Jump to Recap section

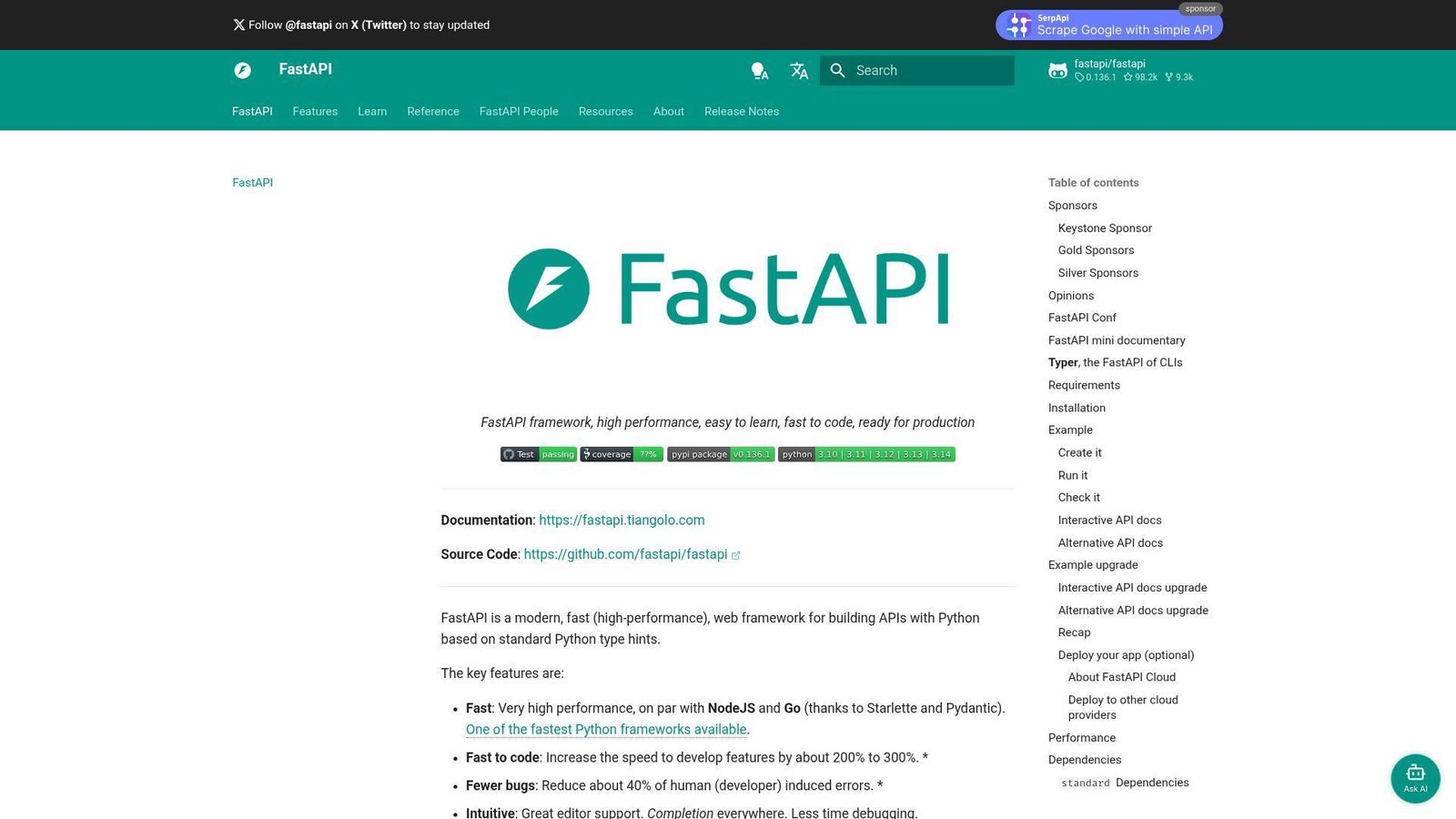[1074, 632]
